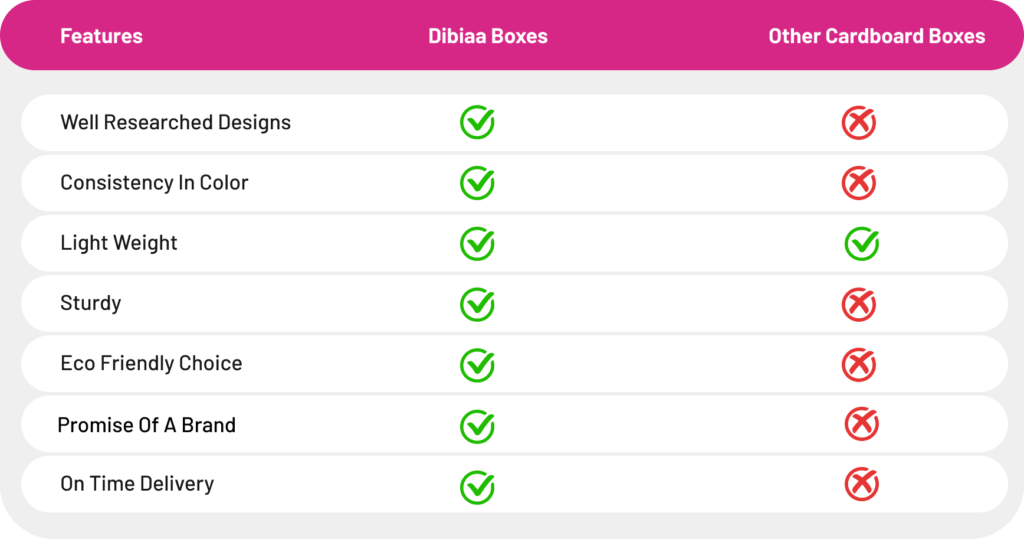Click Dibiaa checkmark for Promise Of A Brand
This screenshot has height=539, width=1024.
[477, 426]
